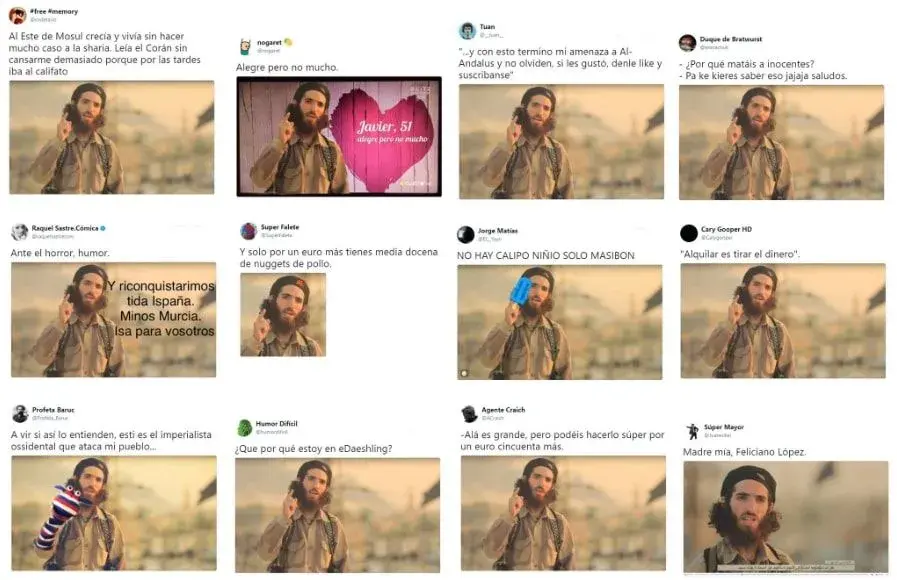The image size is (897, 580).
Task: Click the Humor Difícil green avatar
Action: [x=244, y=428]
